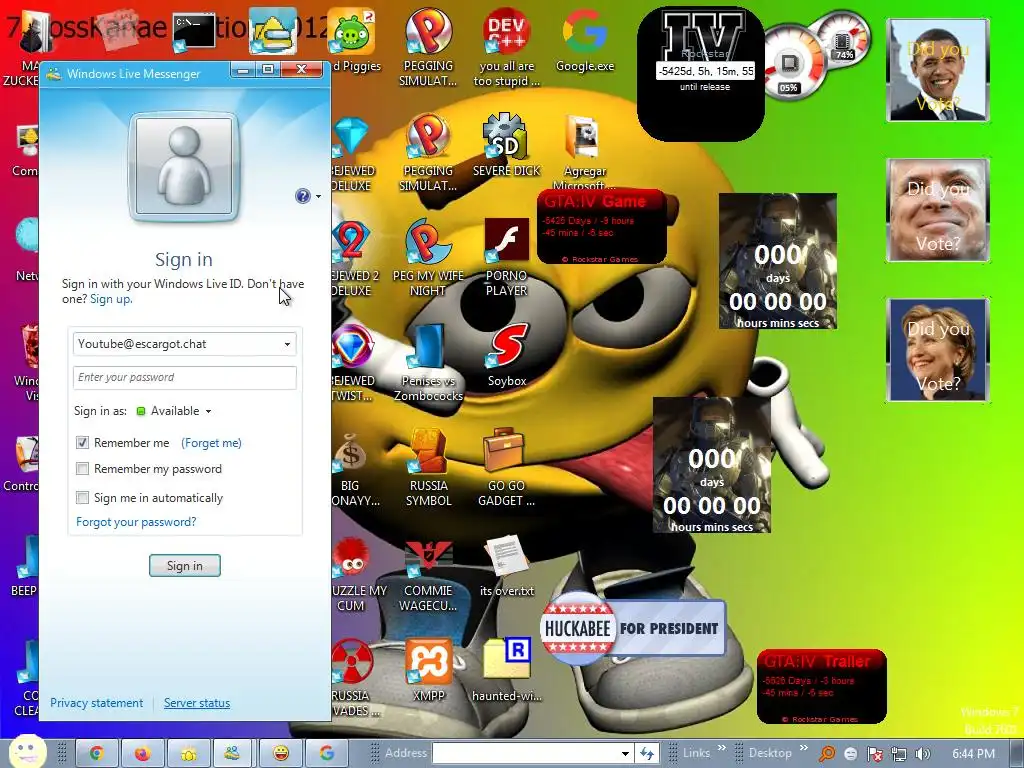
Task: Open the RUSSIA SYMBOL desktop icon
Action: (x=428, y=467)
